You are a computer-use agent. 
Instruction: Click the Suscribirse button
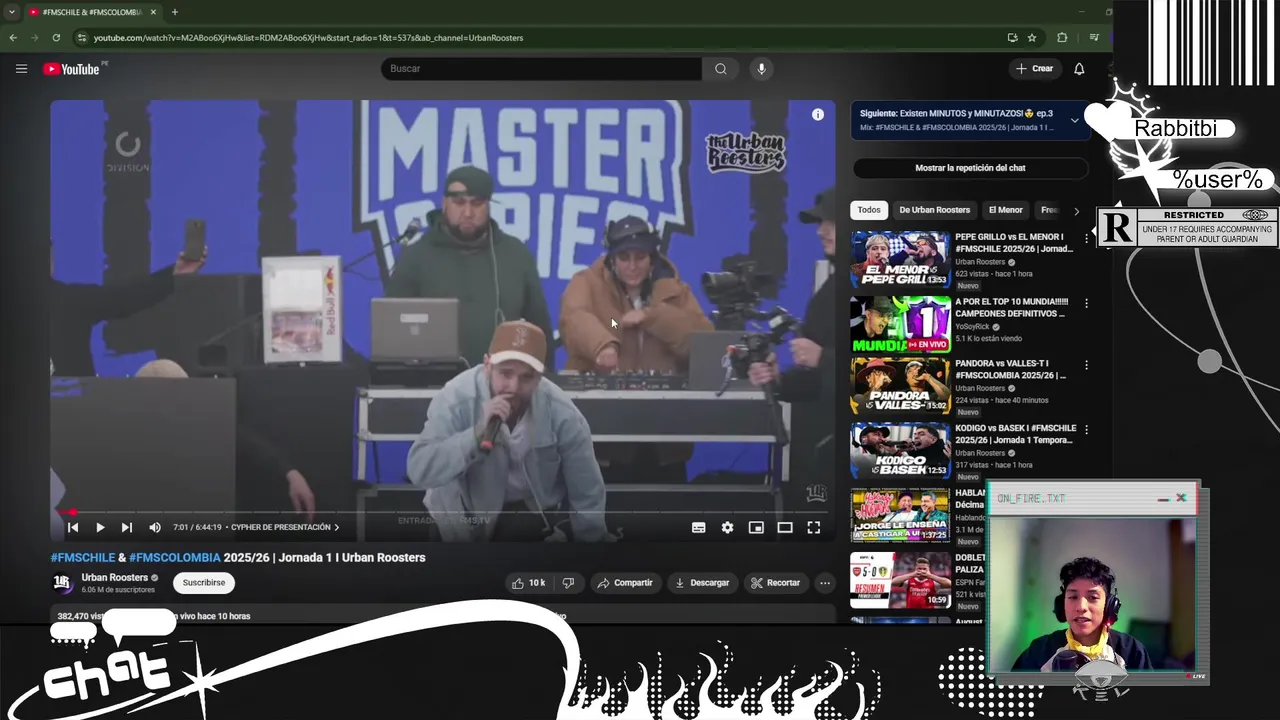click(204, 582)
